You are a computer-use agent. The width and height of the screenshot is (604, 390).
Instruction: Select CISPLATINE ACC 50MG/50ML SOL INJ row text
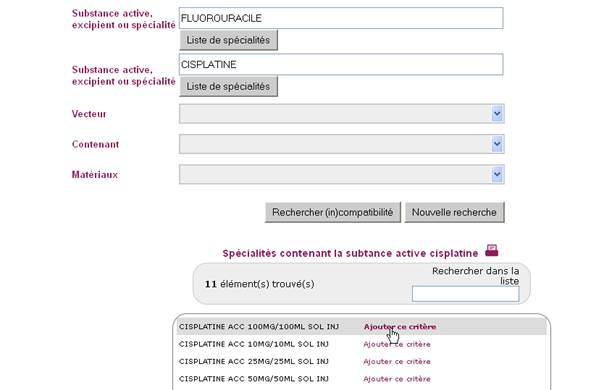253,379
